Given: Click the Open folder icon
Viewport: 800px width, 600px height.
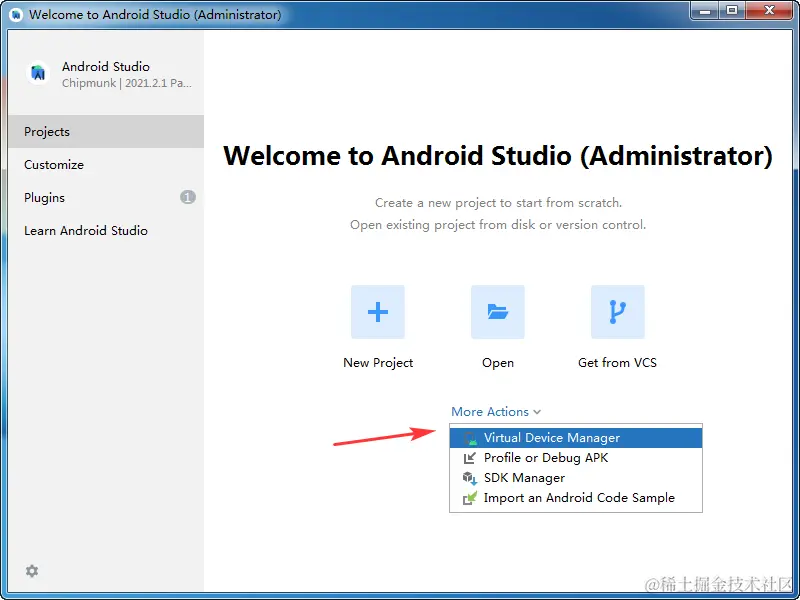Looking at the screenshot, I should tap(497, 312).
